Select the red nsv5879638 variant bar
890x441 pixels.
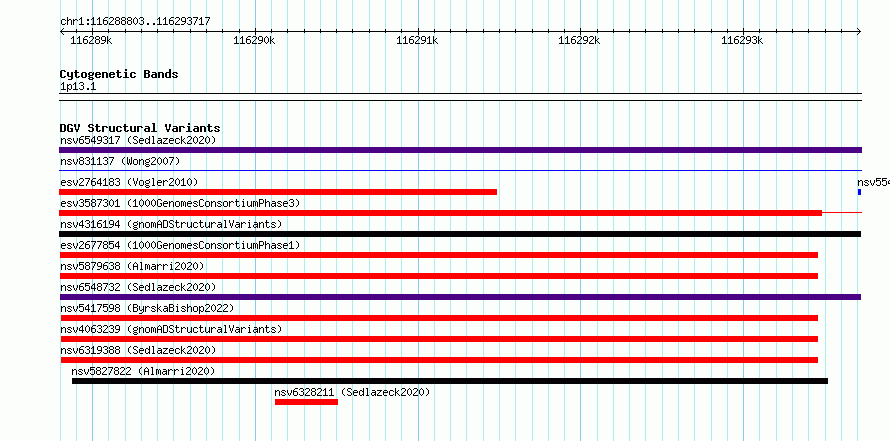[439, 276]
